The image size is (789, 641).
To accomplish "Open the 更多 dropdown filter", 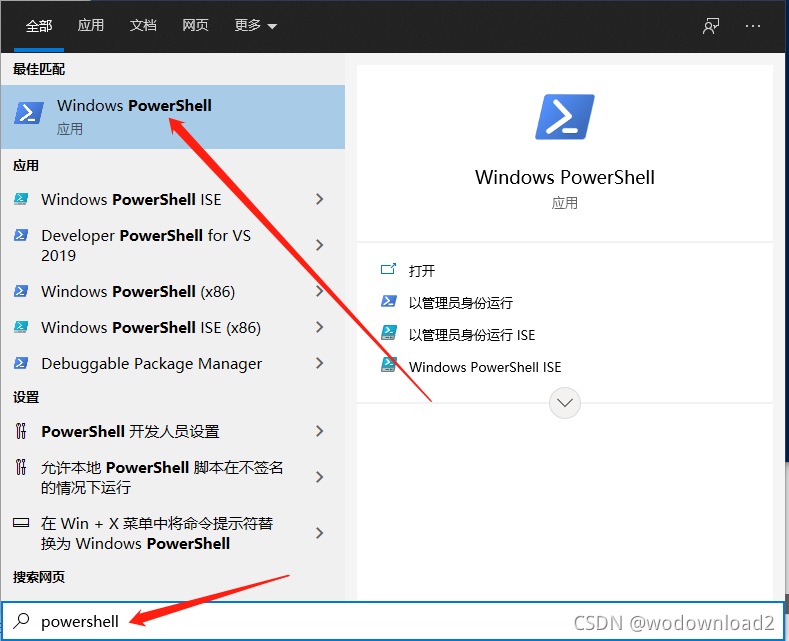I will (x=256, y=26).
